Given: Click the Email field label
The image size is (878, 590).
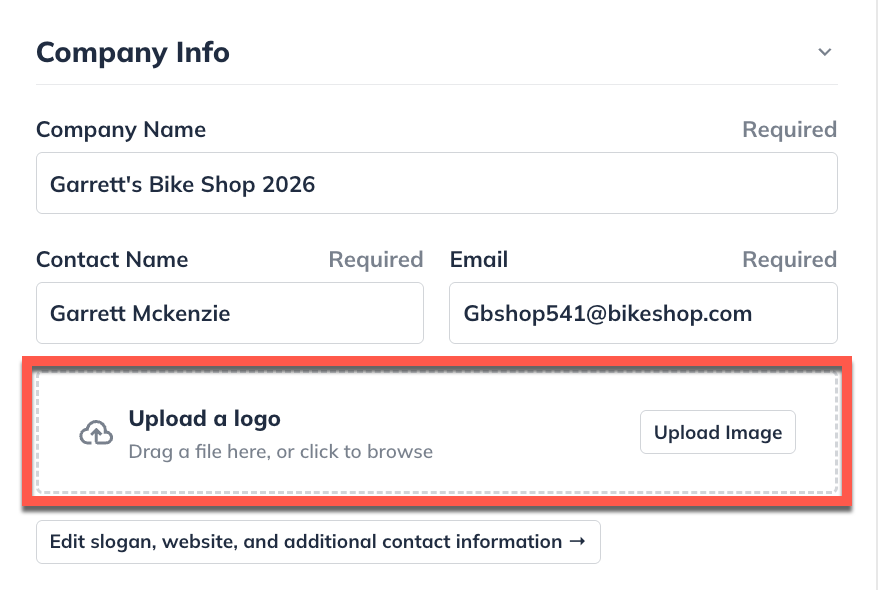Looking at the screenshot, I should tap(479, 260).
